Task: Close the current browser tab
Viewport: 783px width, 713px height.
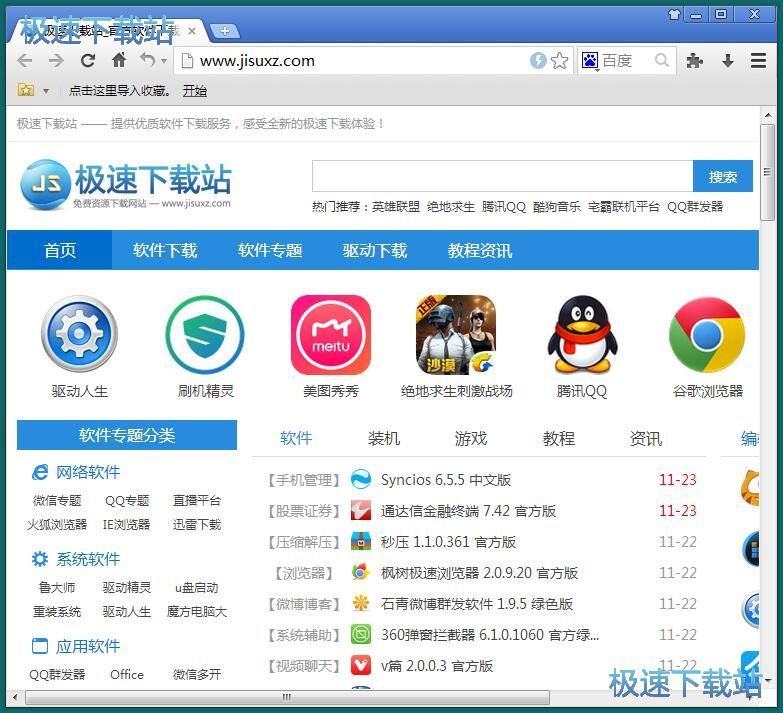Action: click(x=192, y=31)
